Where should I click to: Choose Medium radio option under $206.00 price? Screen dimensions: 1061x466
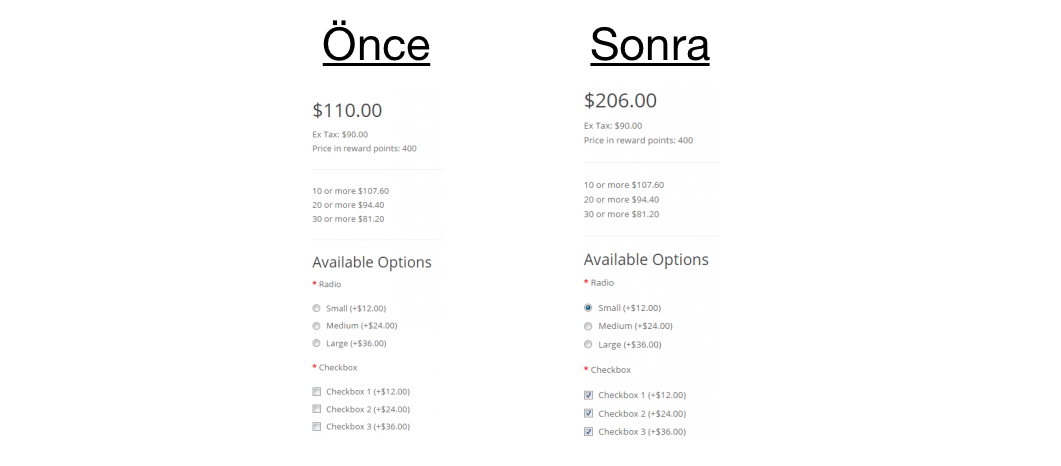588,326
